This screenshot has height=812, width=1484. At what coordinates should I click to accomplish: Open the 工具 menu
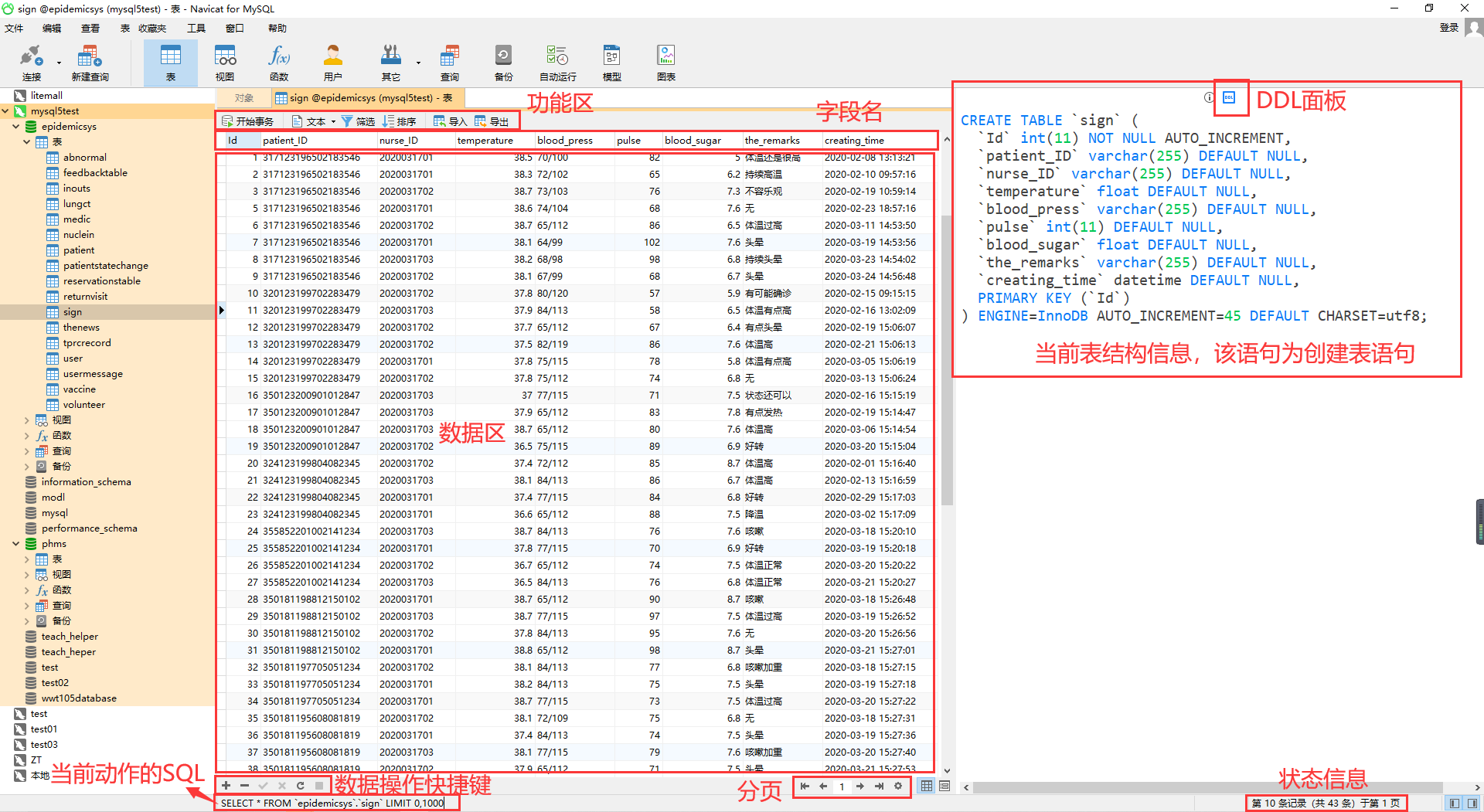tap(196, 29)
